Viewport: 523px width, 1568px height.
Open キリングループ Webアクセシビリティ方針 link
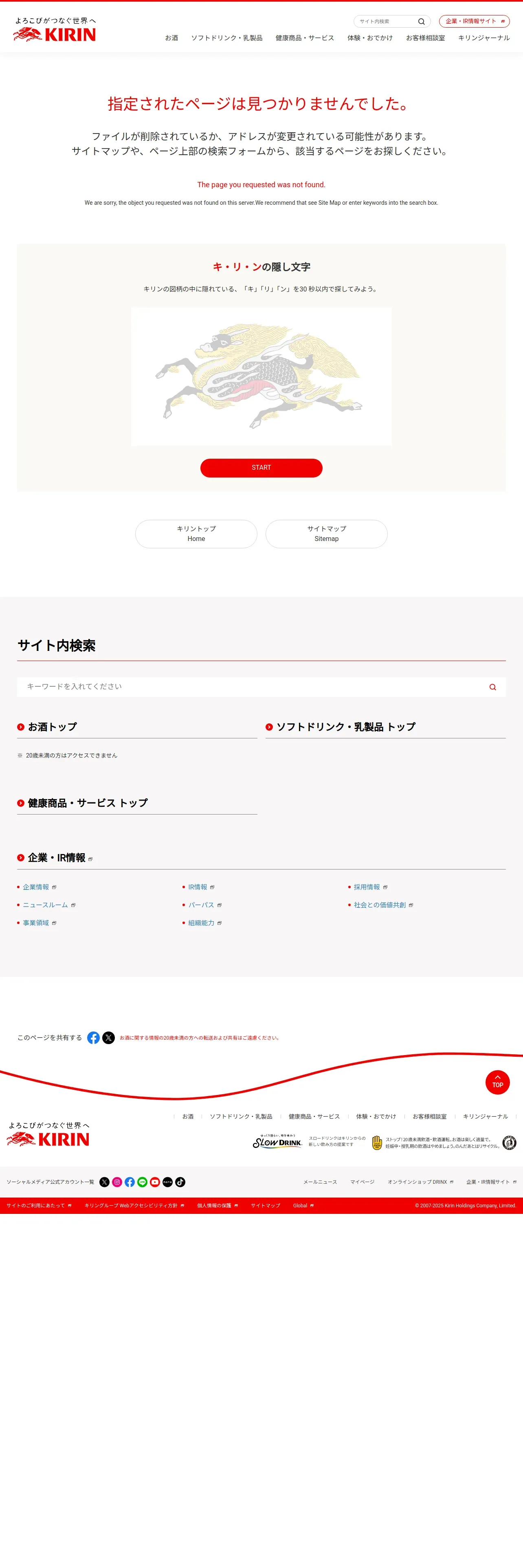(134, 1205)
